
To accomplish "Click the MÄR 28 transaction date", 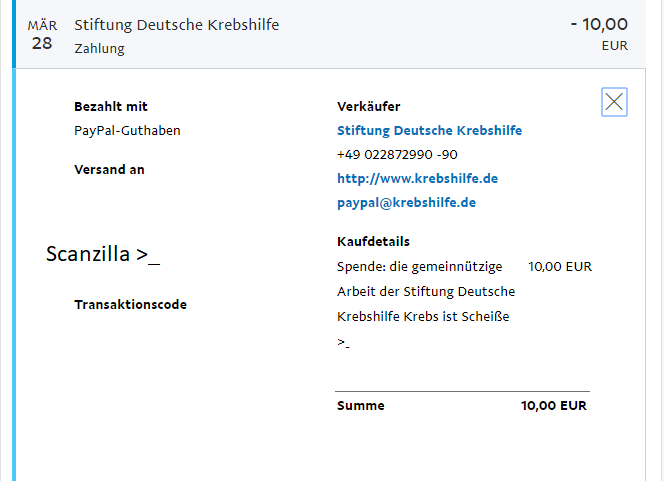I will point(42,35).
